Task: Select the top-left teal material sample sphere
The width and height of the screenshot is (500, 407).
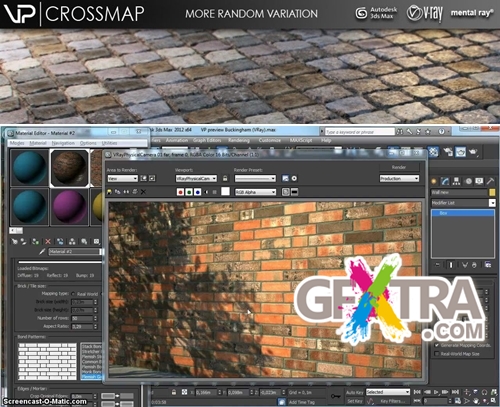Action: [29, 168]
